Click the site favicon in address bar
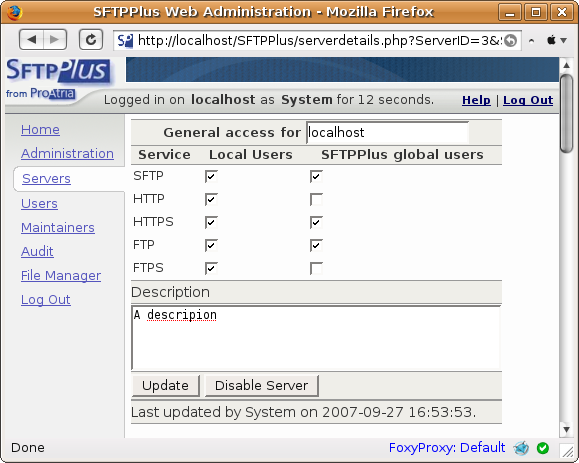This screenshot has height=463, width=579. pos(125,40)
